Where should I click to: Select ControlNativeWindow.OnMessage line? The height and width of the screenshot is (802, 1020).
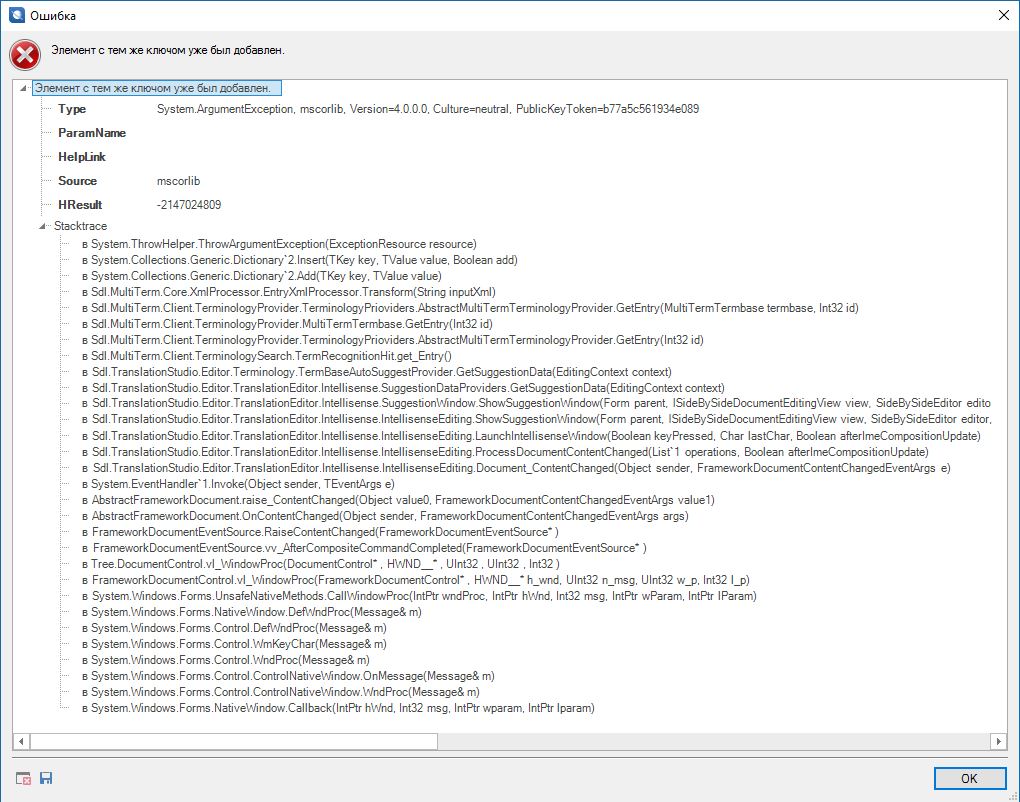[288, 676]
